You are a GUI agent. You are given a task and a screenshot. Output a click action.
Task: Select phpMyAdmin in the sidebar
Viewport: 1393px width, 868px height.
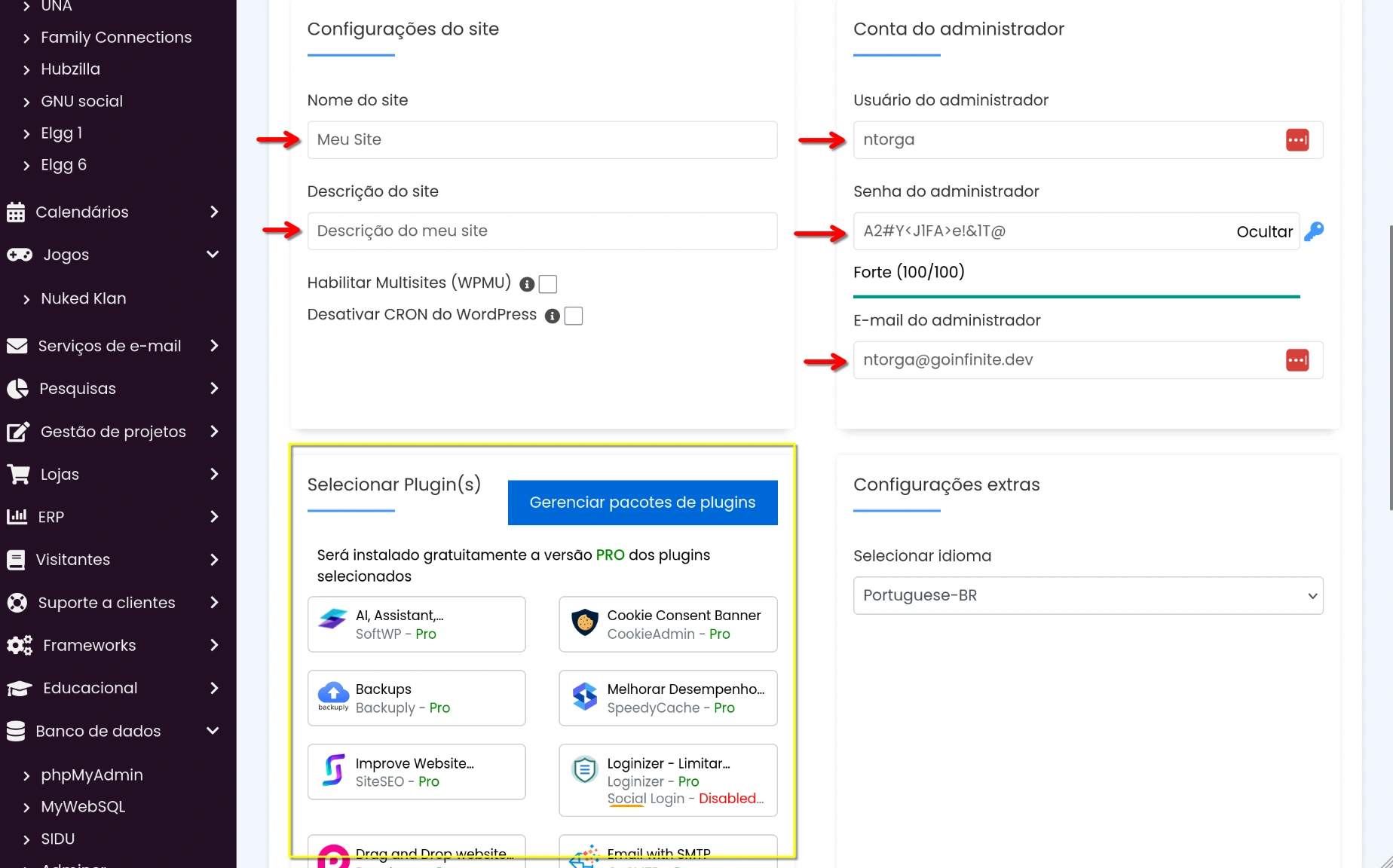[91, 775]
